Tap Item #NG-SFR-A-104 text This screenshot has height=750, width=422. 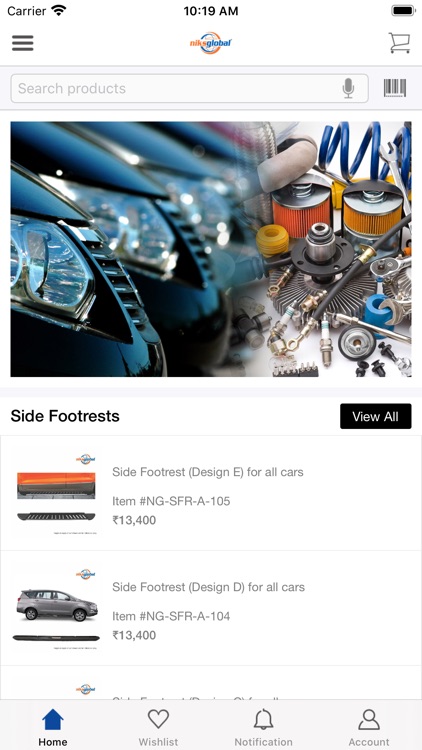tap(171, 616)
